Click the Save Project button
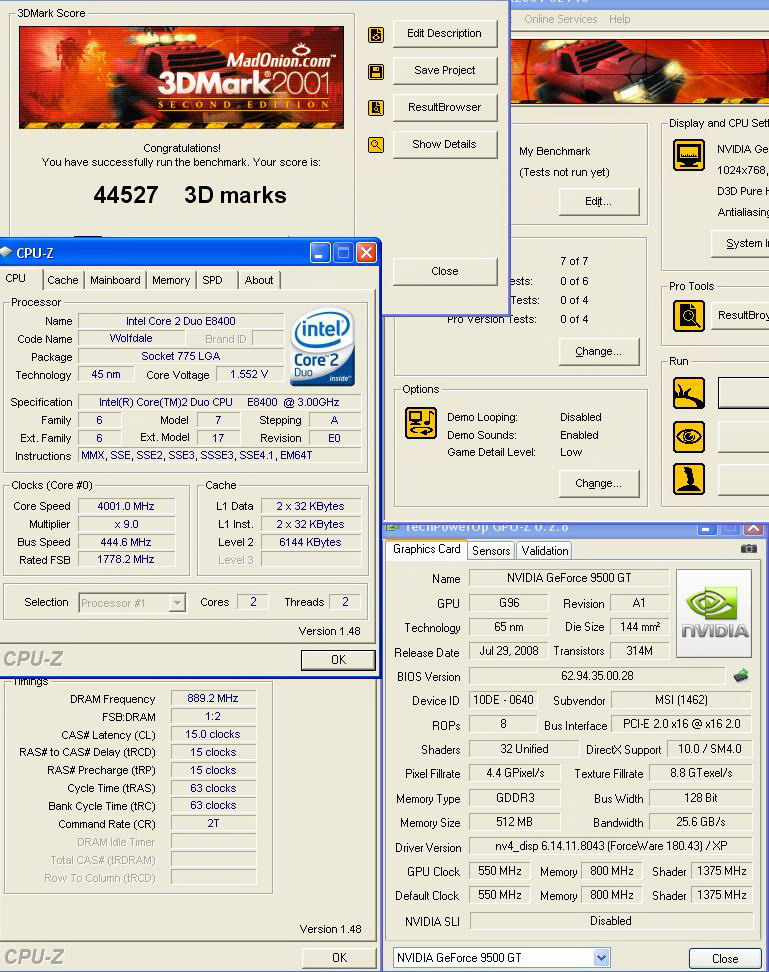Screen dimensions: 769x972 click(444, 70)
